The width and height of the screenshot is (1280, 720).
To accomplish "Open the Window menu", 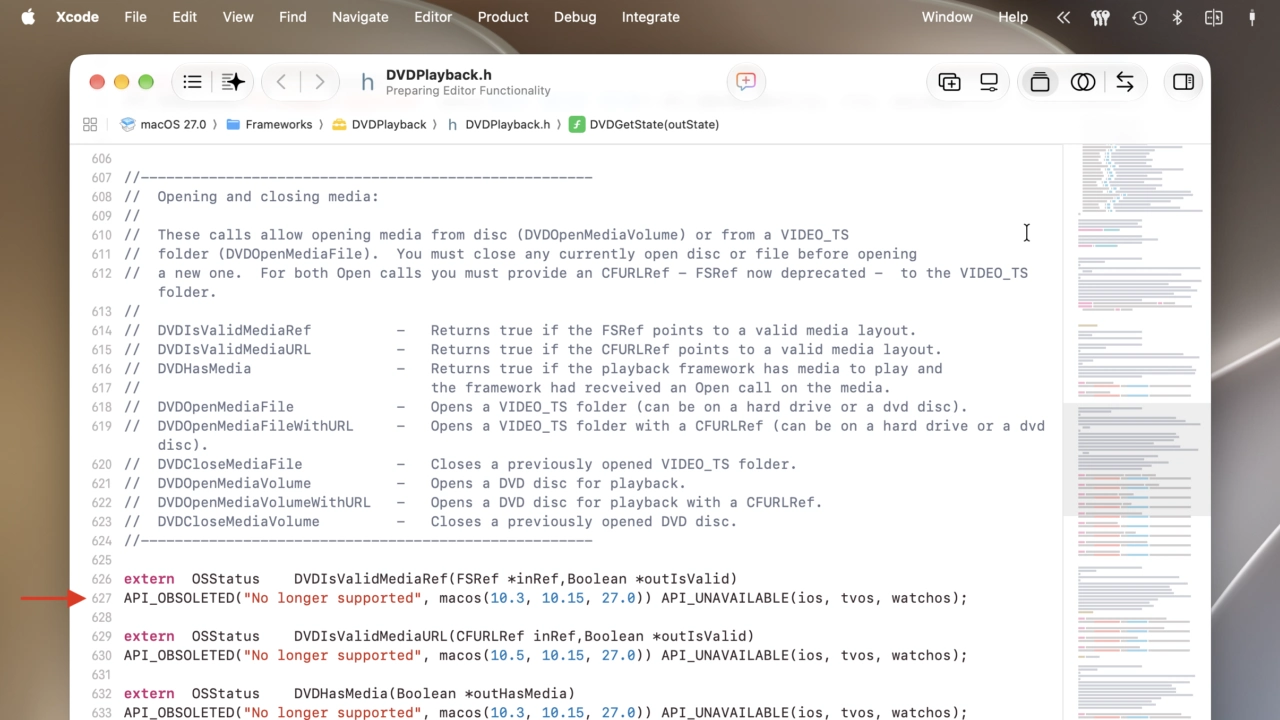I will point(947,17).
